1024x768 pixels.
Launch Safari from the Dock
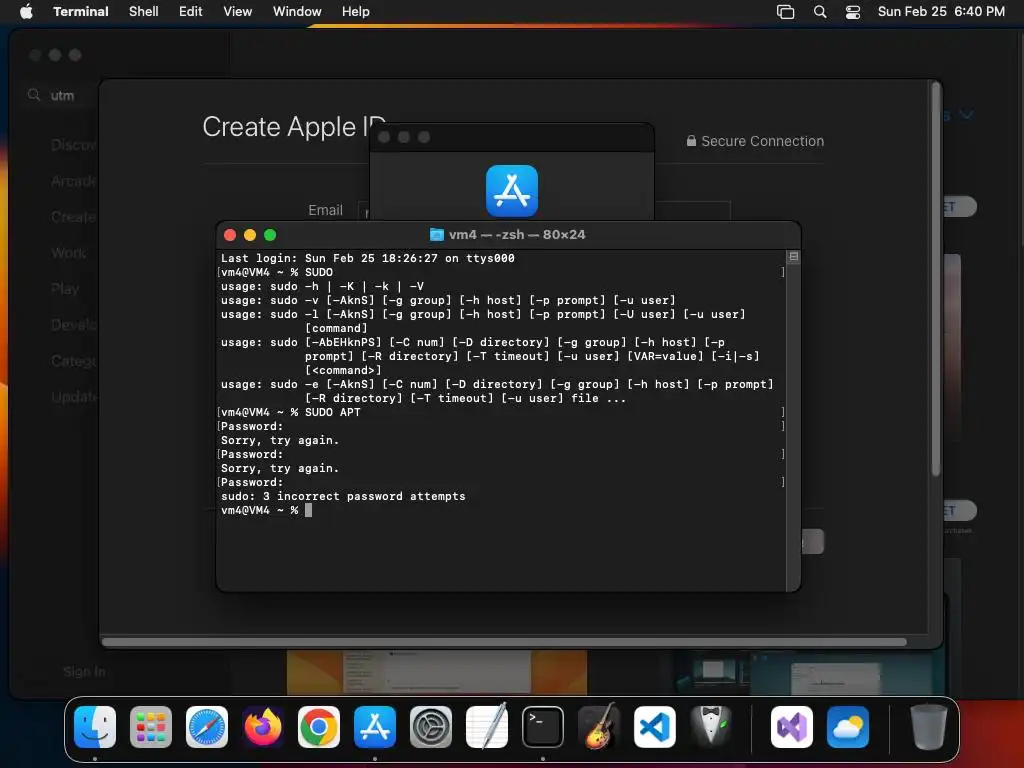(207, 727)
